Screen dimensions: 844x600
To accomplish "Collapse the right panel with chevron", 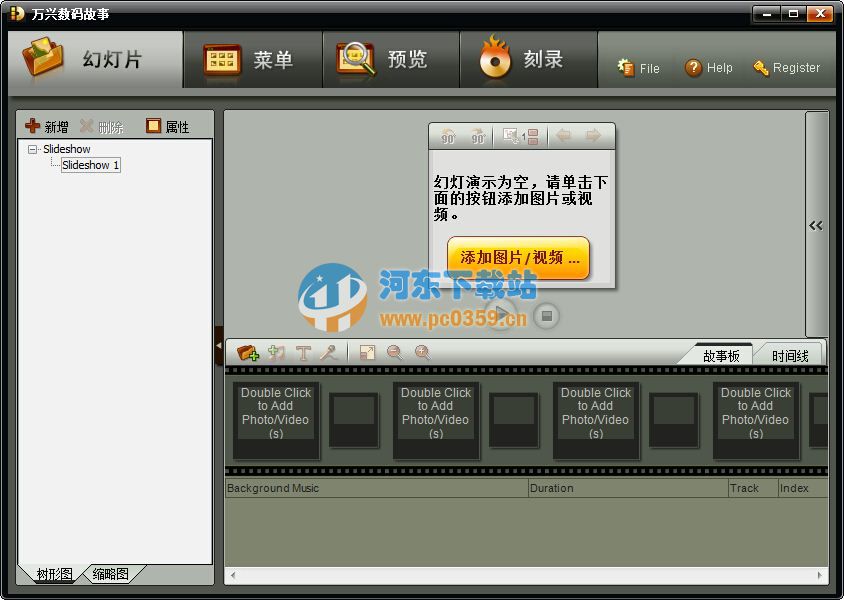I will 816,225.
